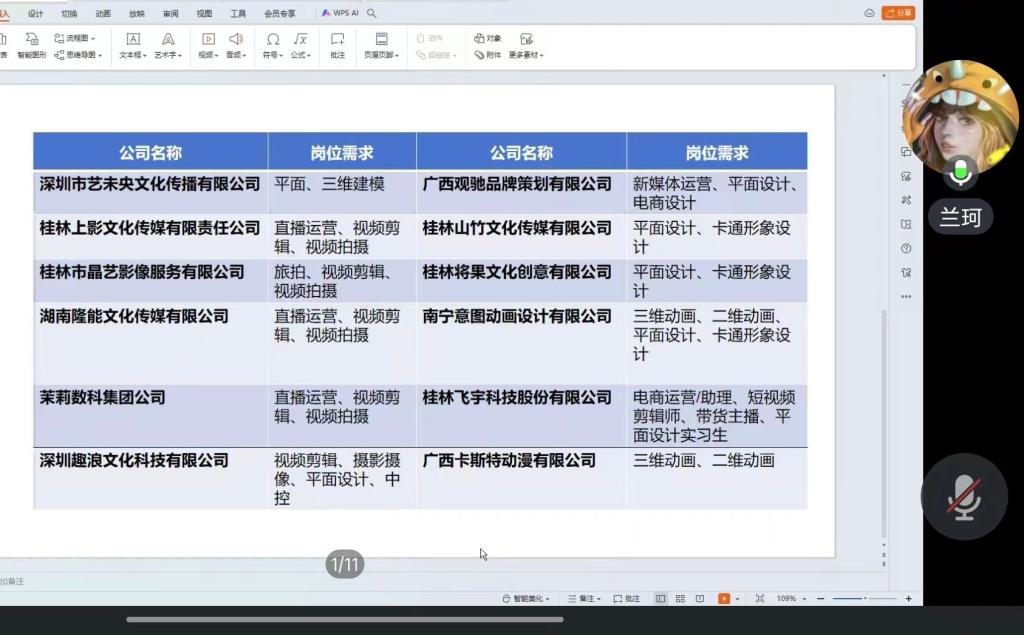
Task: Click the WPS AI button
Action: click(x=340, y=13)
